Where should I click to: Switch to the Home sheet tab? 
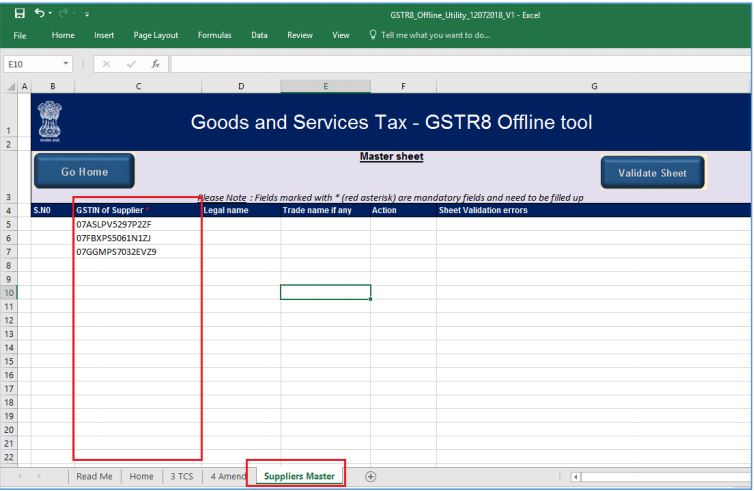pyautogui.click(x=141, y=476)
